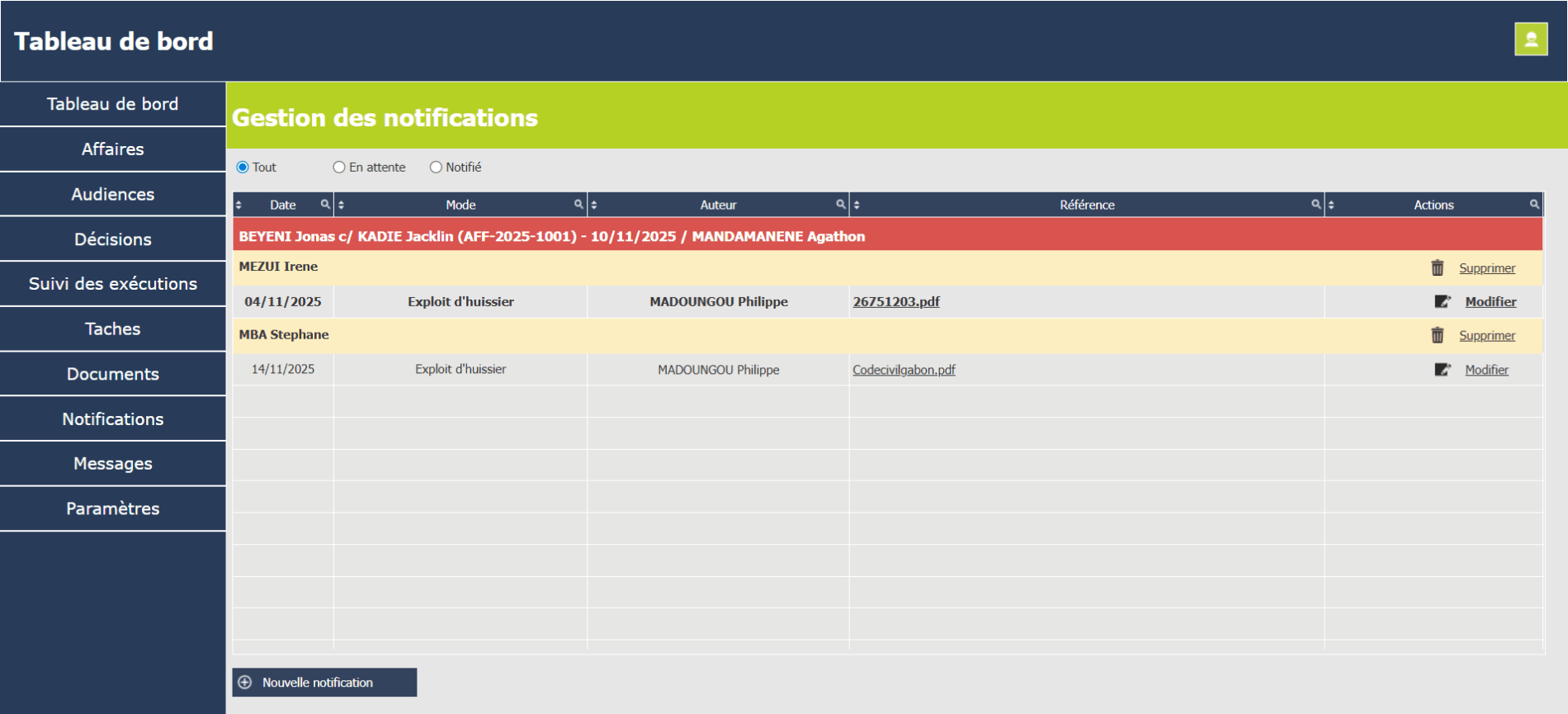Viewport: 1568px width, 714px height.
Task: Click edit icon for 14/11/2025 notification
Action: click(x=1442, y=370)
